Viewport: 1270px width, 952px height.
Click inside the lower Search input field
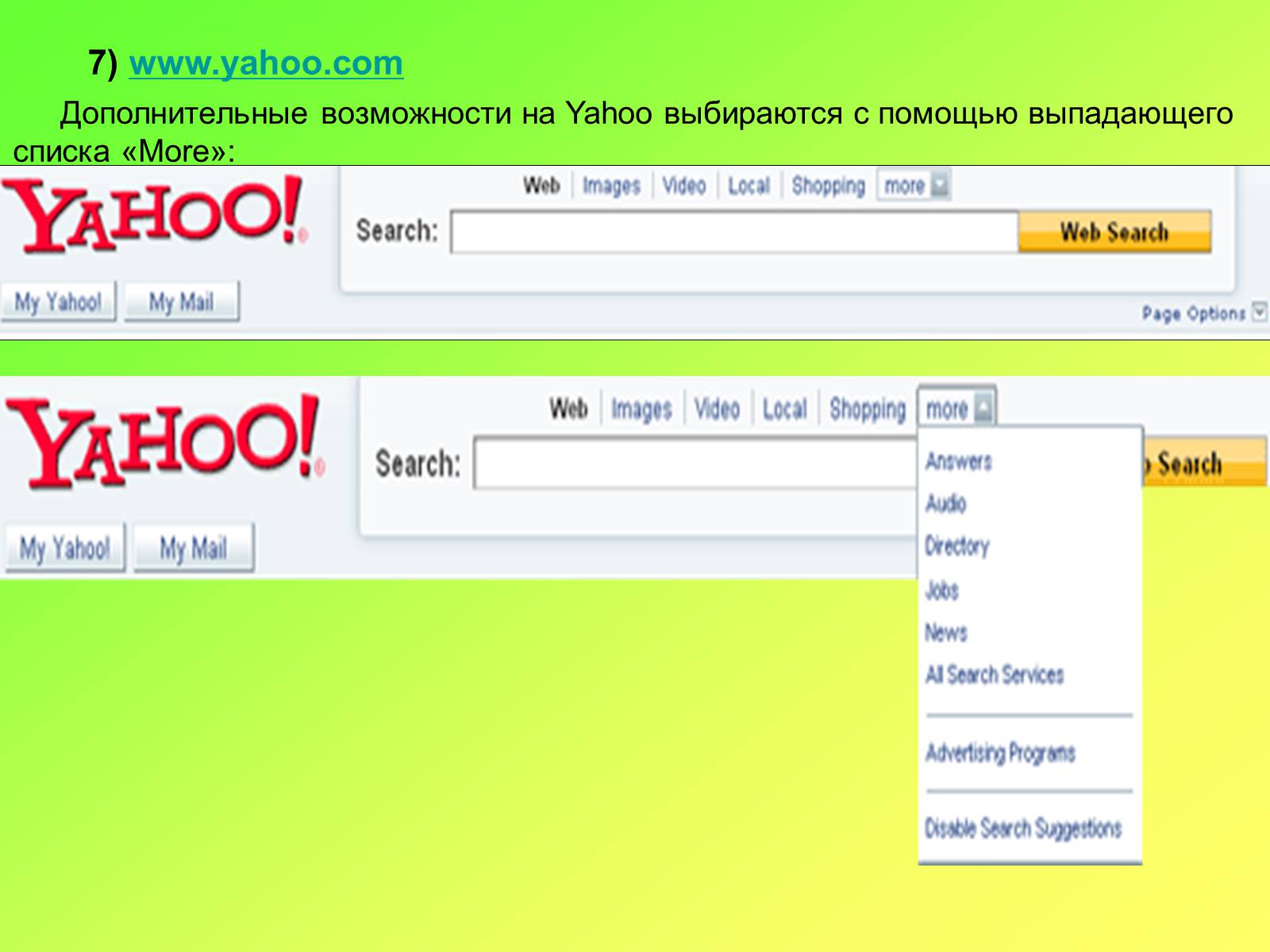(695, 463)
